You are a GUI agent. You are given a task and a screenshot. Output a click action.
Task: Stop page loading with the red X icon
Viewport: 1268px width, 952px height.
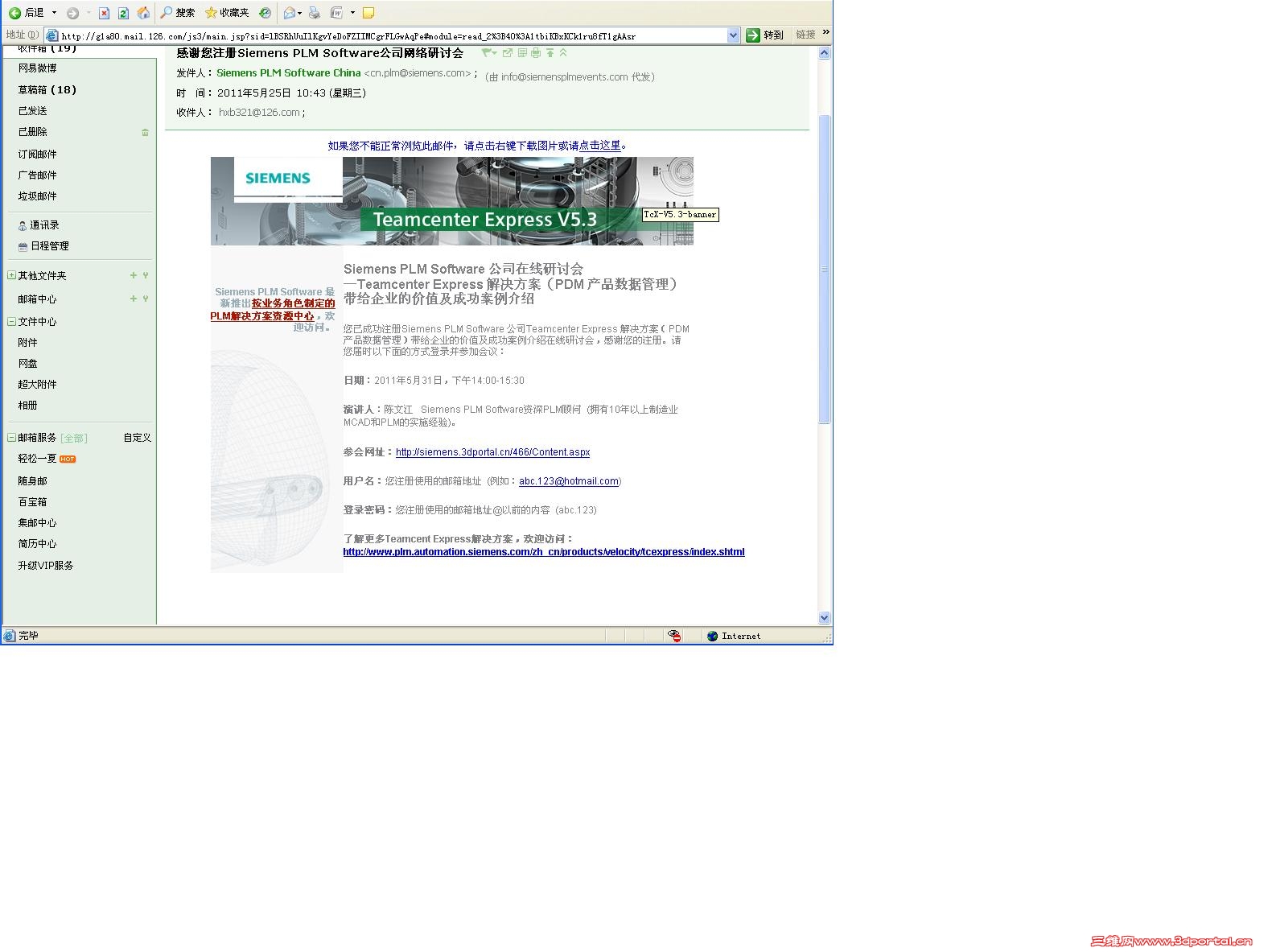(104, 13)
